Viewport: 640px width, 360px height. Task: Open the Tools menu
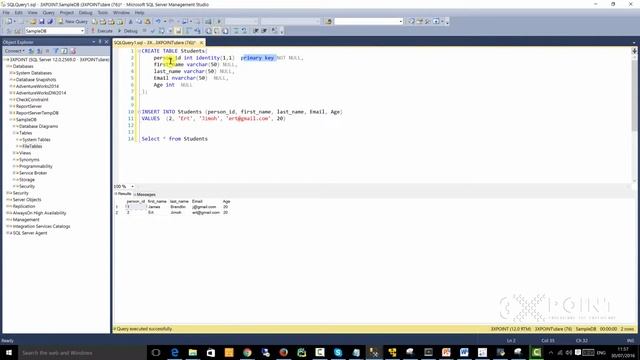coord(103,13)
